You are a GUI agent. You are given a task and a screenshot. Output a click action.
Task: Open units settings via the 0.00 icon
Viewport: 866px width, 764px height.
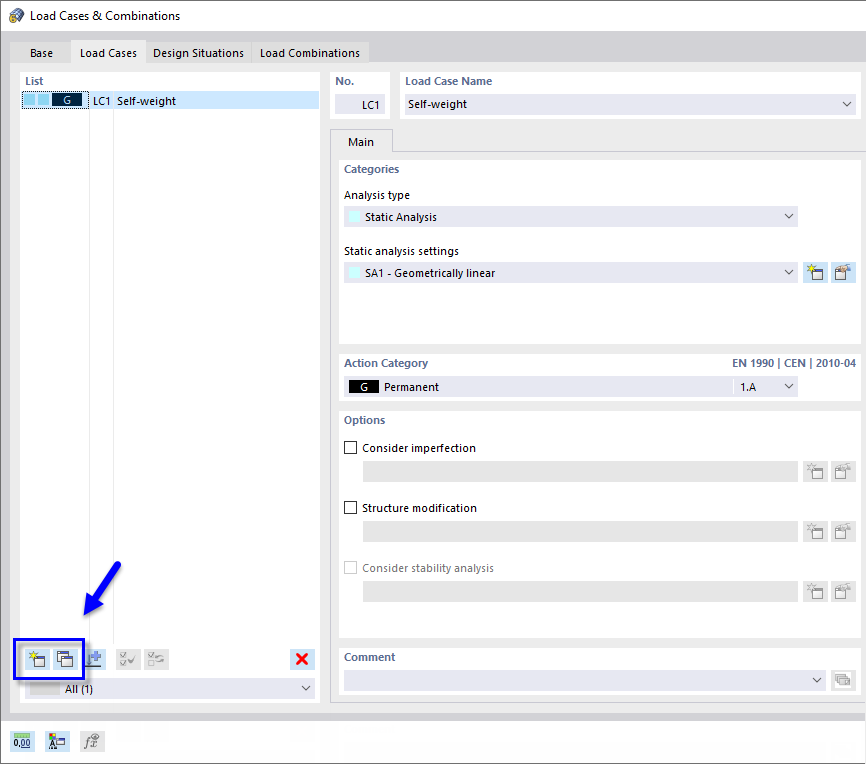[x=21, y=741]
